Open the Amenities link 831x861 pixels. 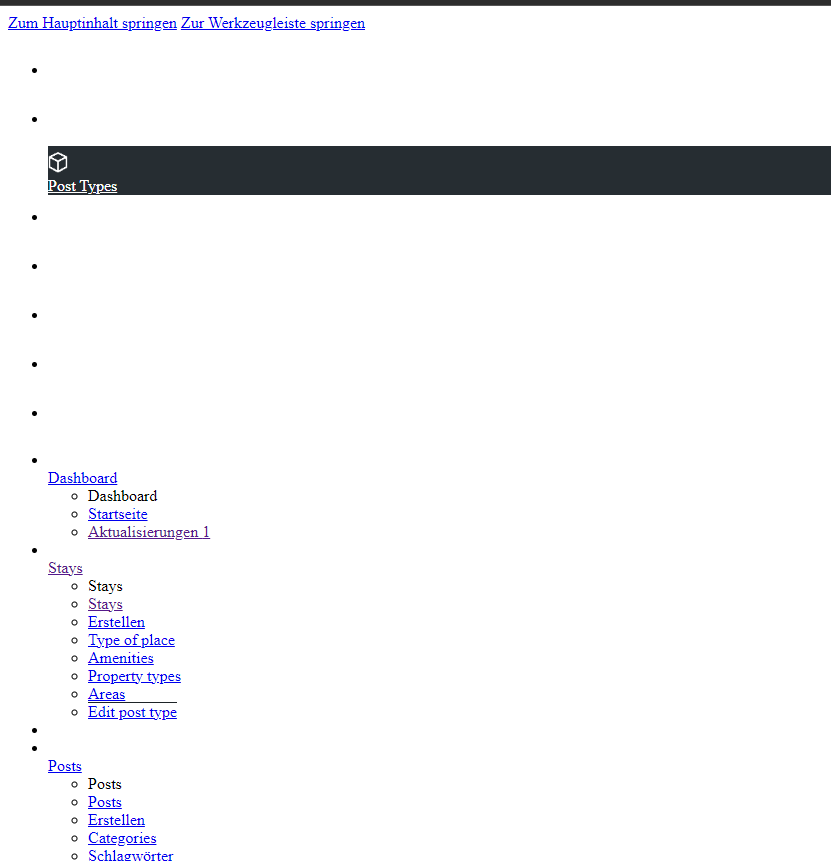click(x=120, y=657)
